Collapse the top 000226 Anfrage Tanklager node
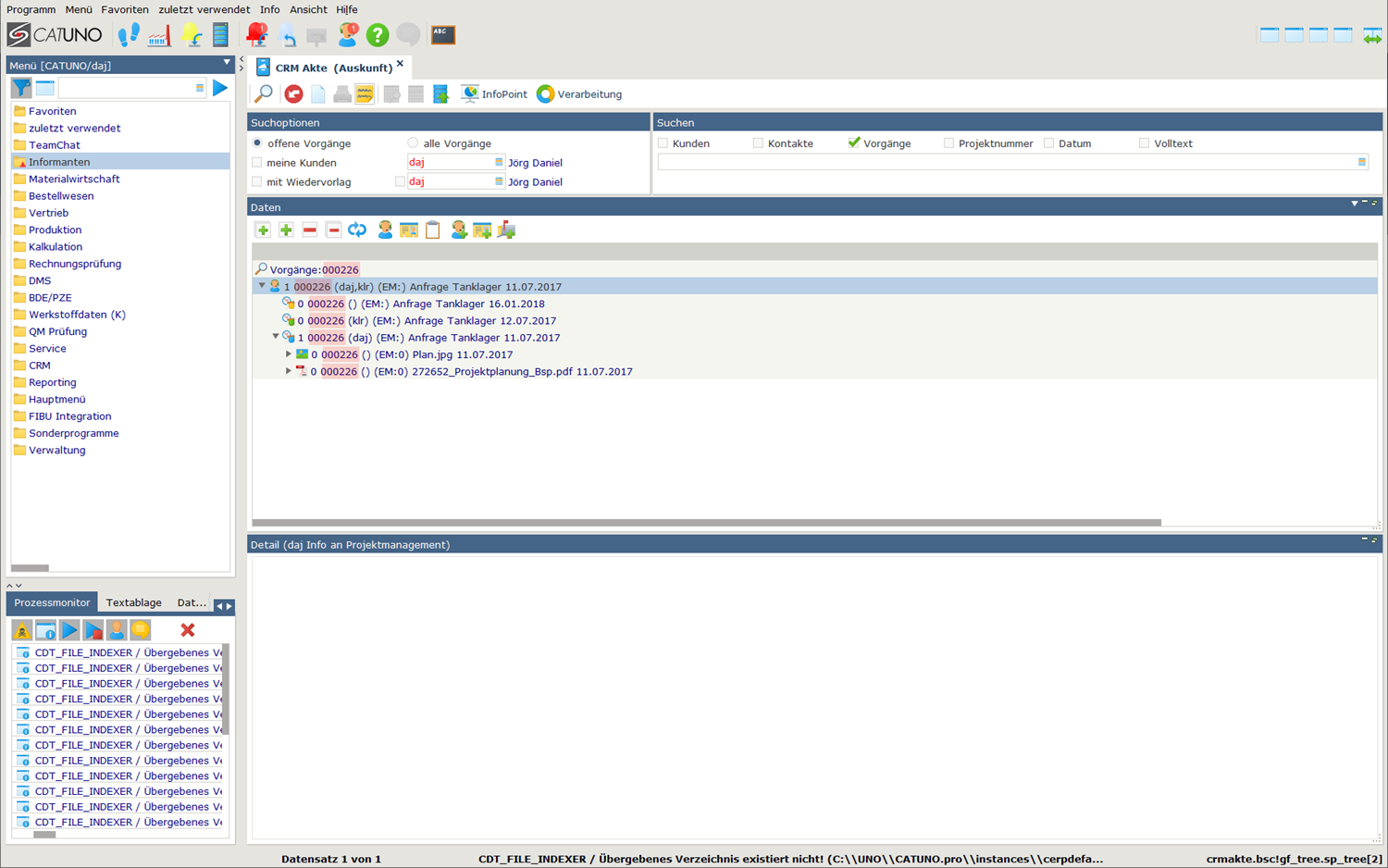The height and width of the screenshot is (868, 1388). click(x=262, y=287)
